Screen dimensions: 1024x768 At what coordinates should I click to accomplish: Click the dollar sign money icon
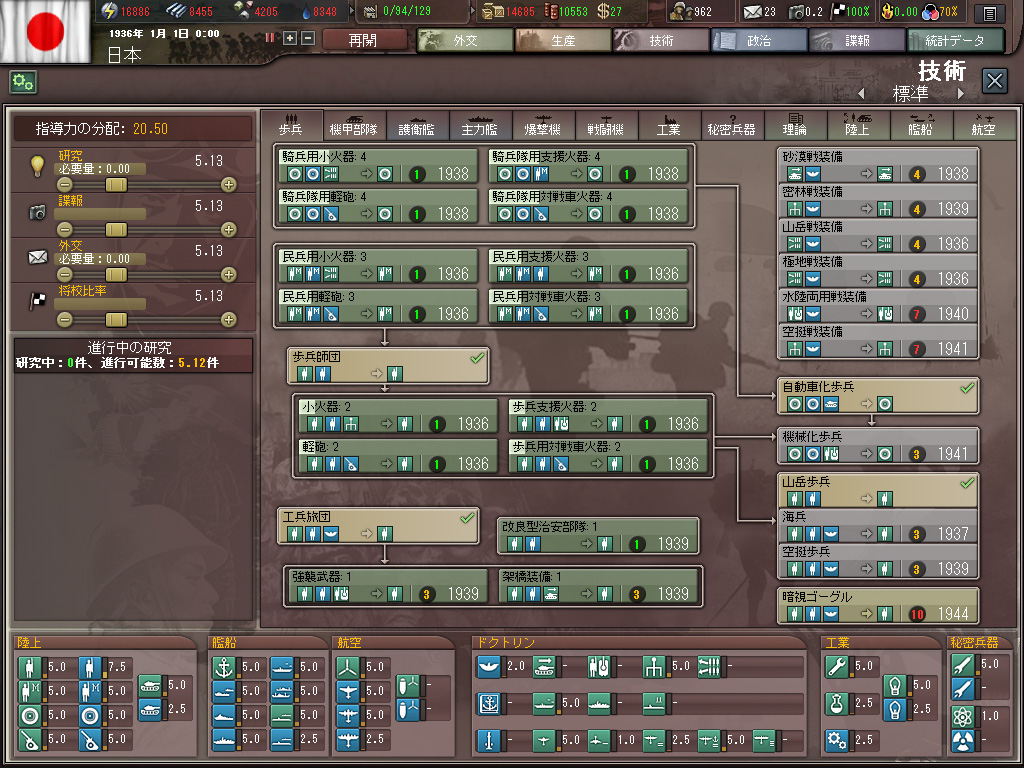pos(603,12)
